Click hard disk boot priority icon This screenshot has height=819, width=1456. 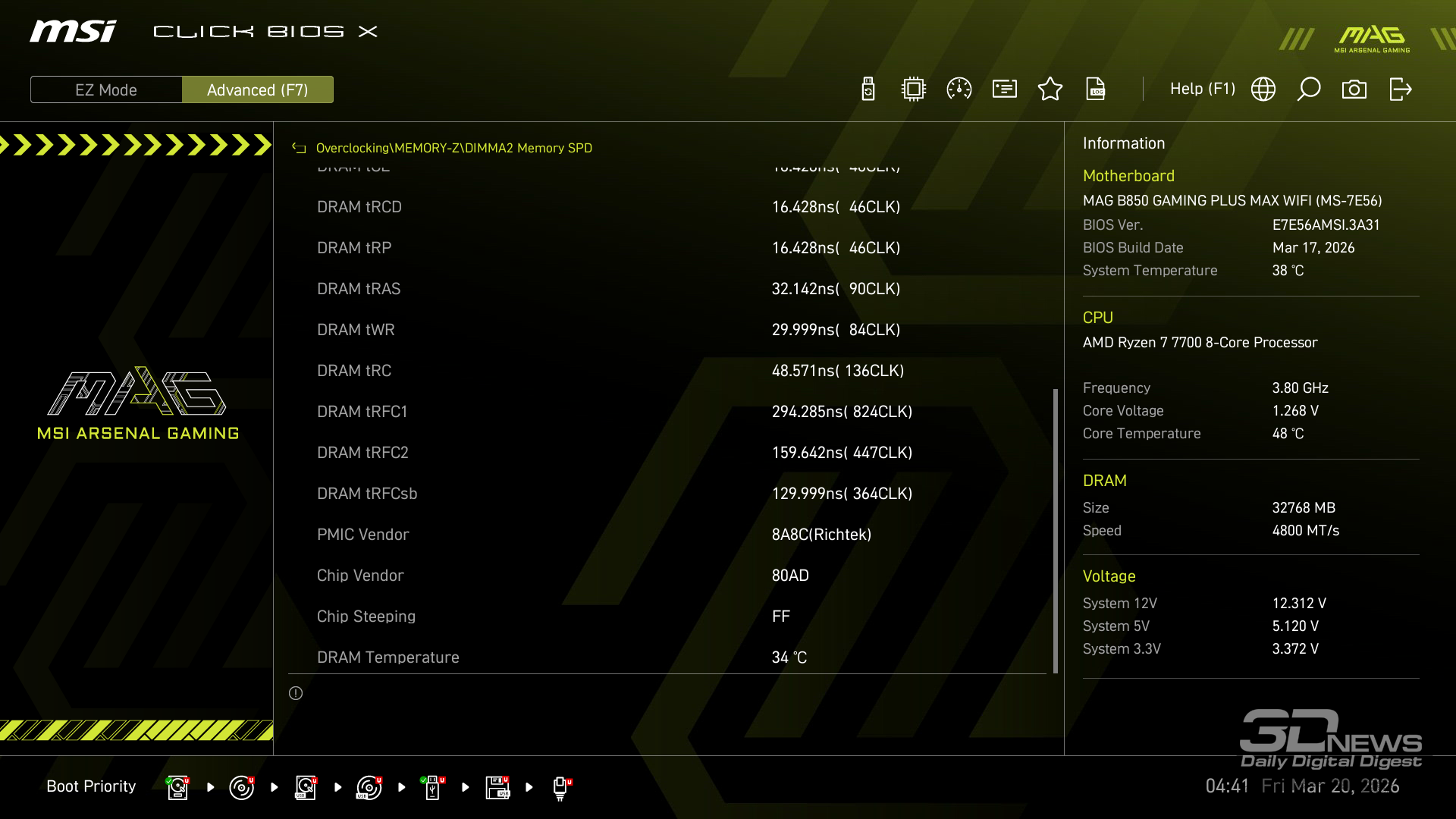[177, 787]
